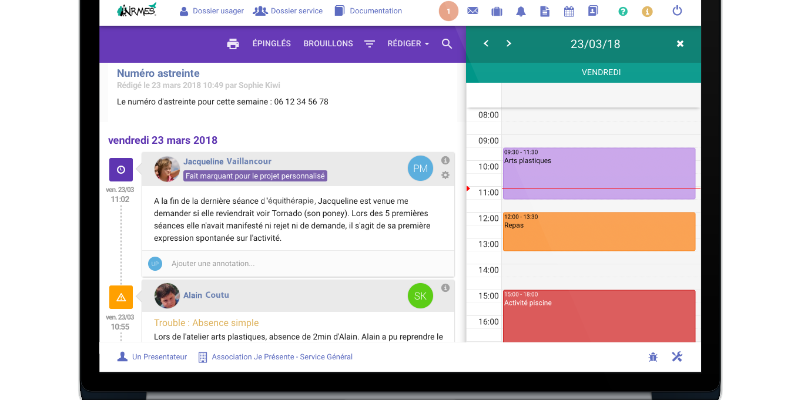Open the green help question icon
This screenshot has height=400, width=800.
click(623, 11)
